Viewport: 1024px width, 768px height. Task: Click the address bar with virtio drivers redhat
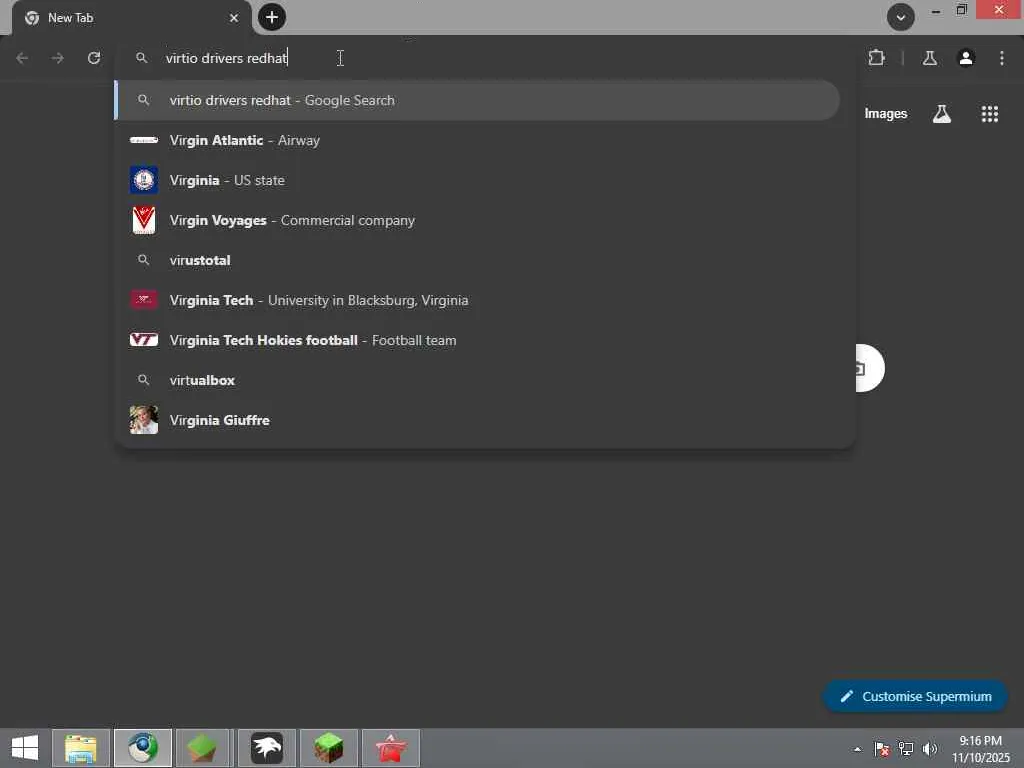[x=484, y=58]
